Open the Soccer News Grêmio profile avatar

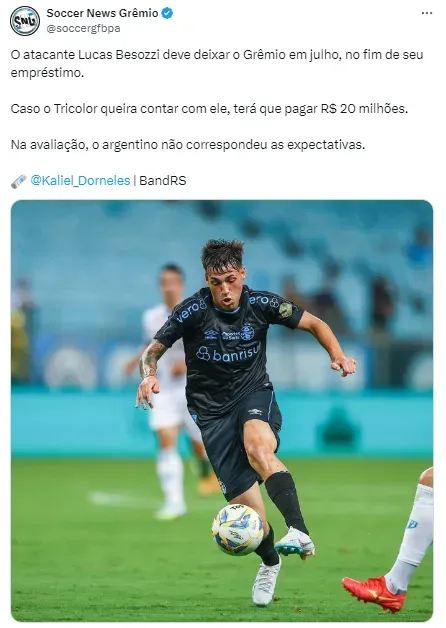click(25, 21)
